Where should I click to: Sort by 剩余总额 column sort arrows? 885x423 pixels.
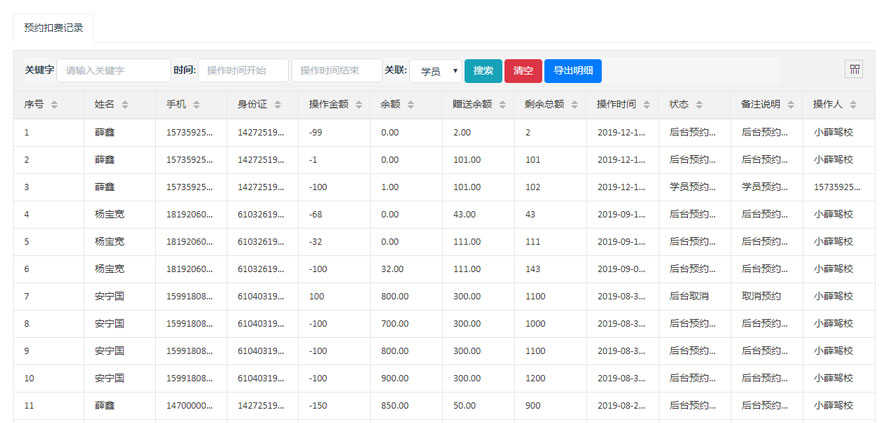[x=574, y=105]
